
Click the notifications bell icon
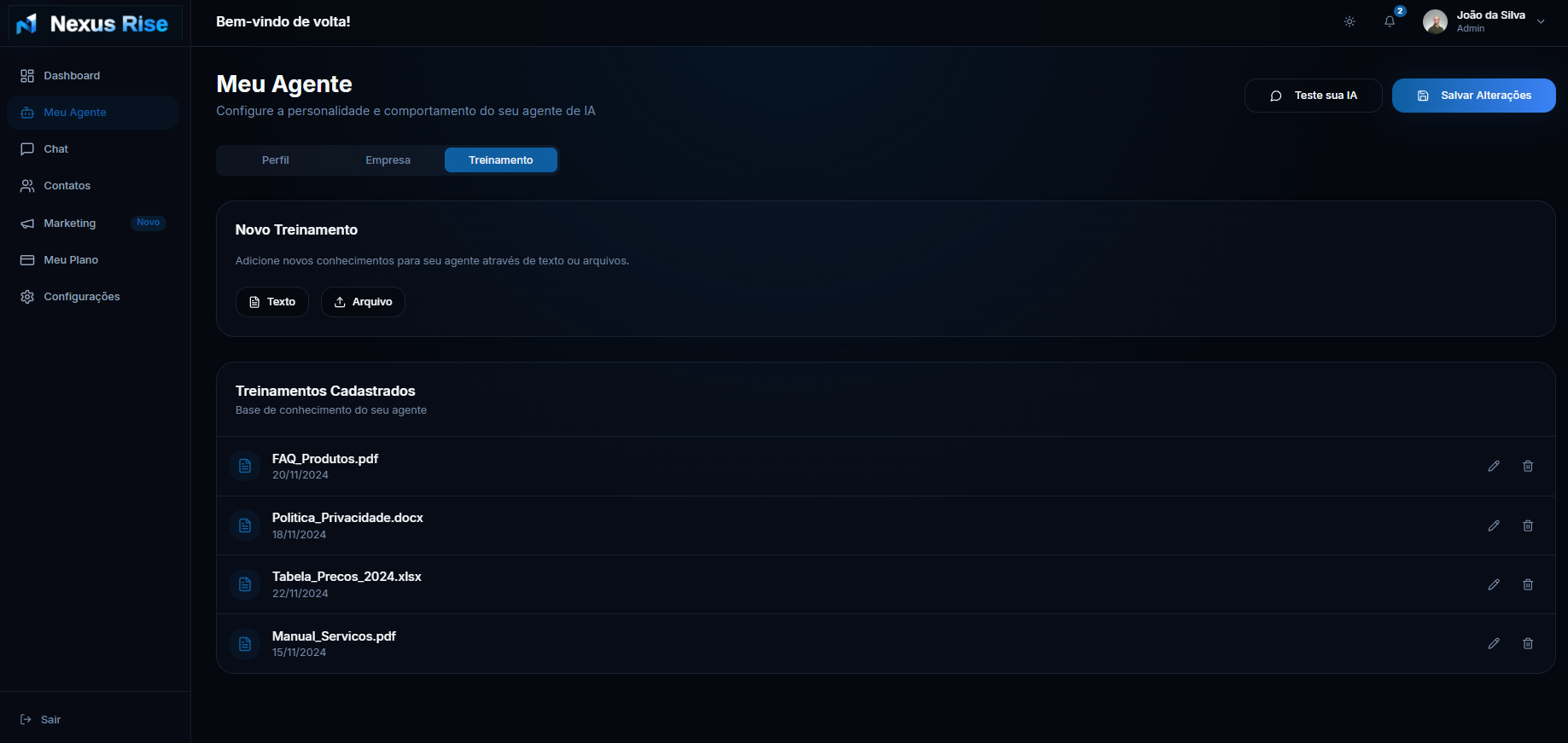(x=1390, y=22)
